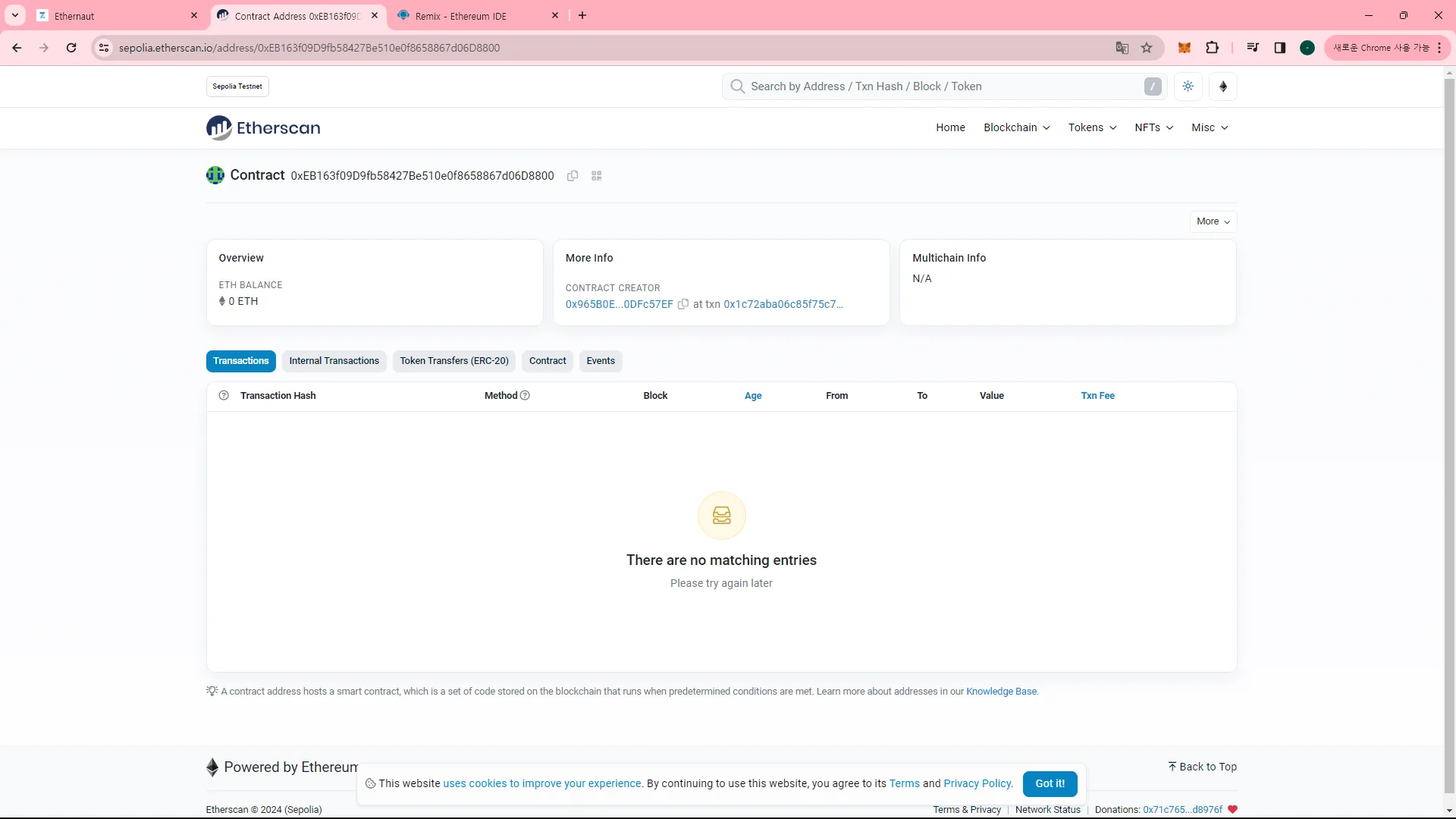Open the tab search dropdown arrow
The height and width of the screenshot is (819, 1456).
pos(15,15)
